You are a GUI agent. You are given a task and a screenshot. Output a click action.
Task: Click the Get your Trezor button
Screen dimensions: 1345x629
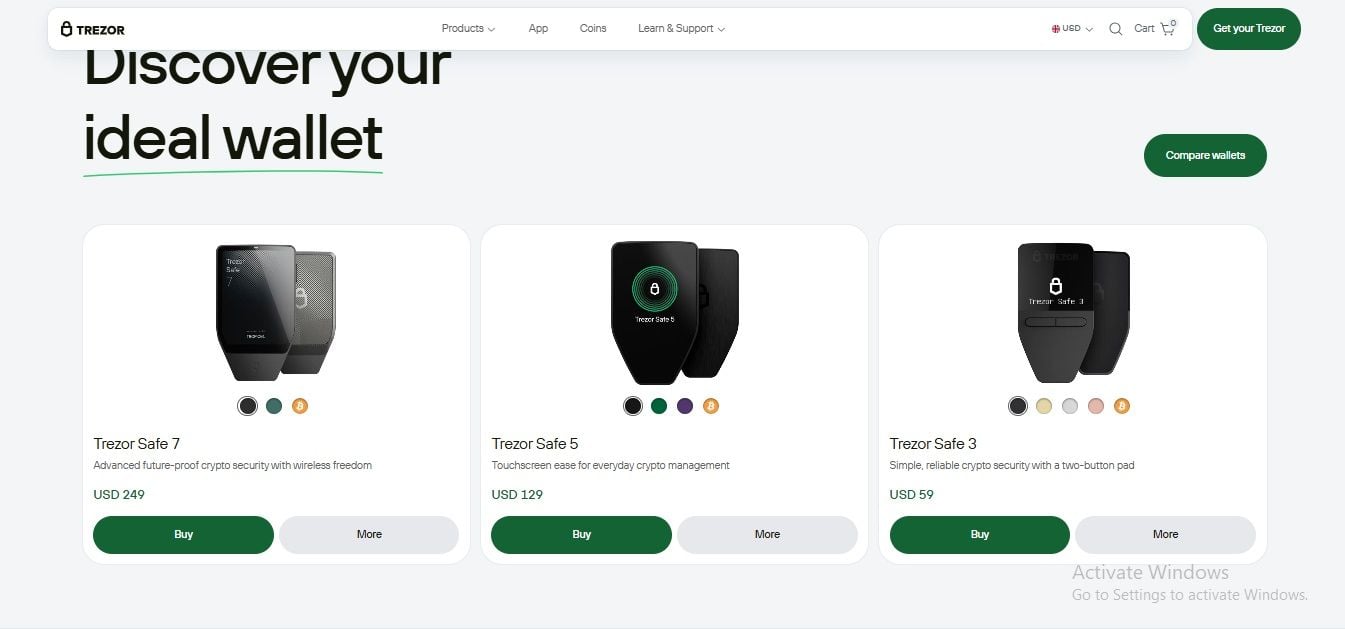[1248, 29]
